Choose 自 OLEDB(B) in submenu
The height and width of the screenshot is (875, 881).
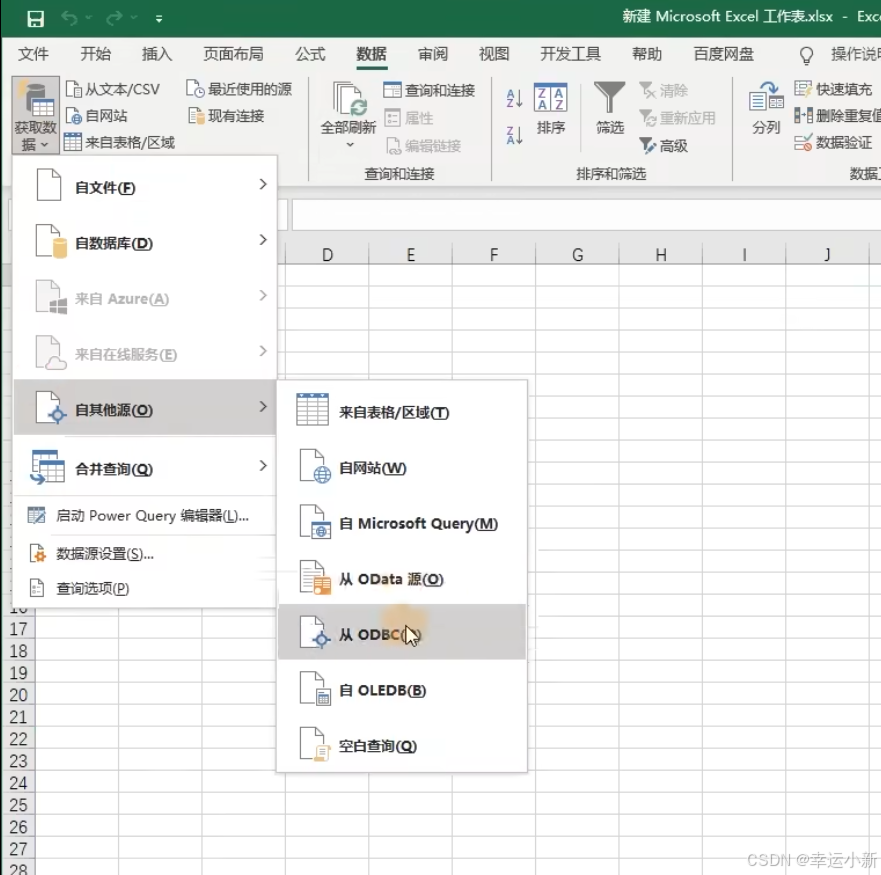402,689
